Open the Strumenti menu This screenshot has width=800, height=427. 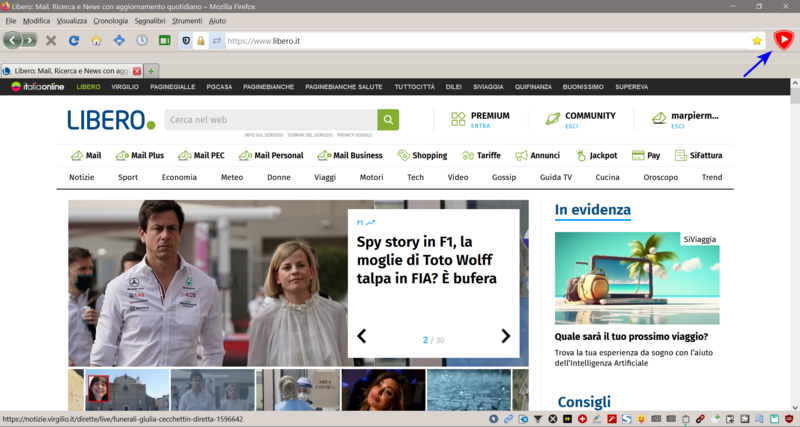[187, 21]
